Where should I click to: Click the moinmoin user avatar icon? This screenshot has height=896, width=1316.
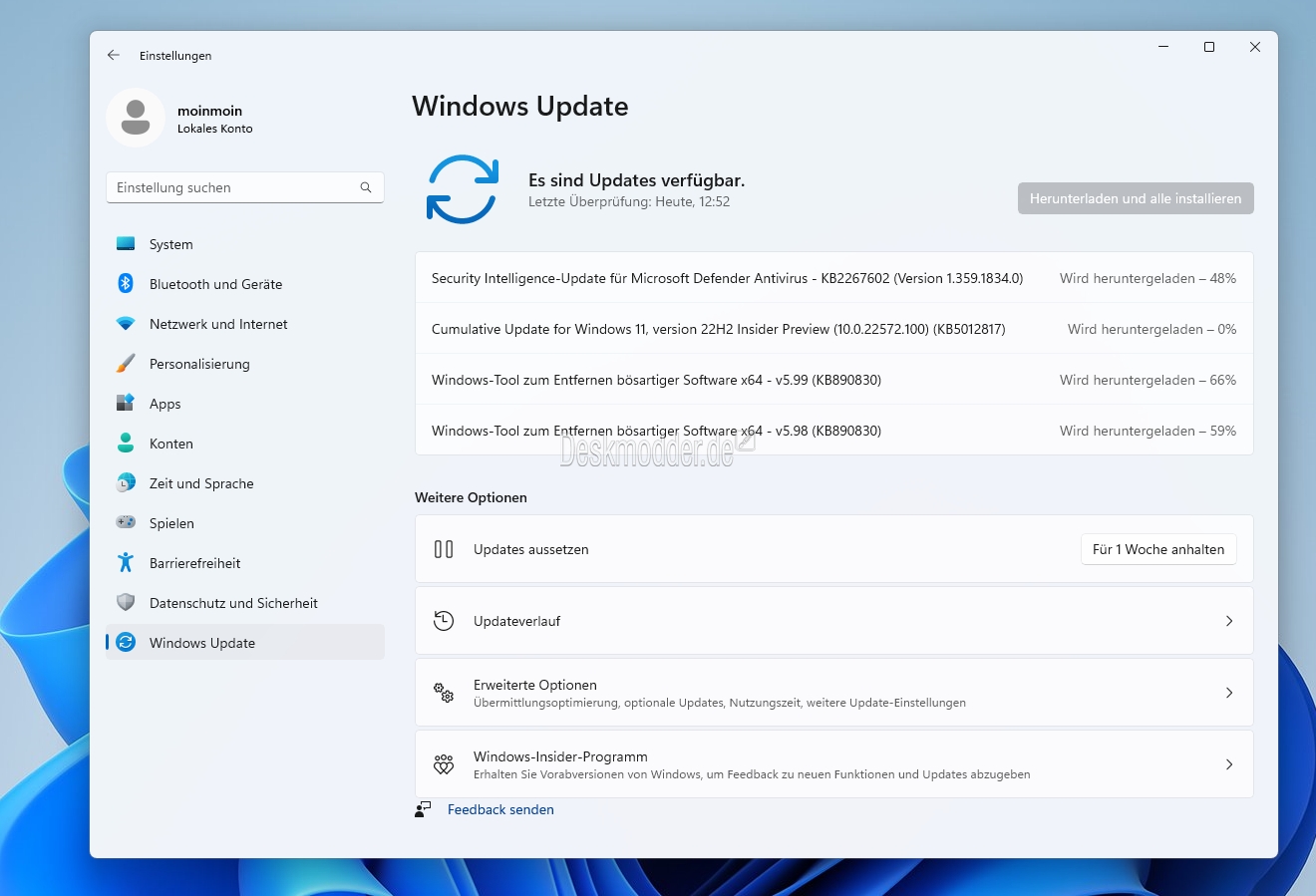point(136,118)
